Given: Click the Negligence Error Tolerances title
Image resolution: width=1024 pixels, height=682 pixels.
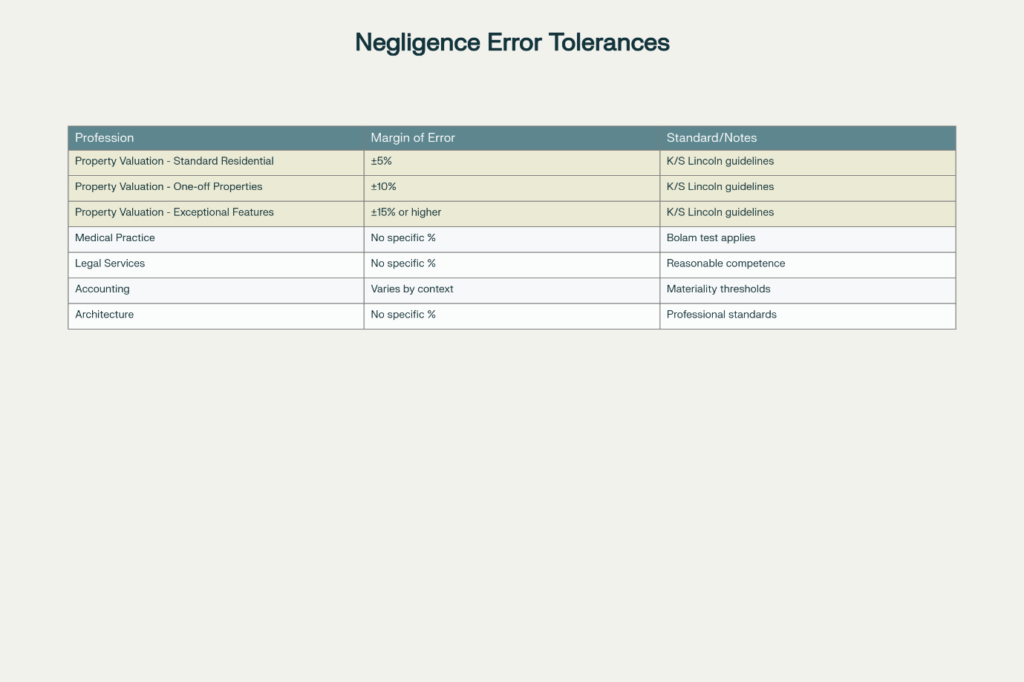Looking at the screenshot, I should coord(511,42).
